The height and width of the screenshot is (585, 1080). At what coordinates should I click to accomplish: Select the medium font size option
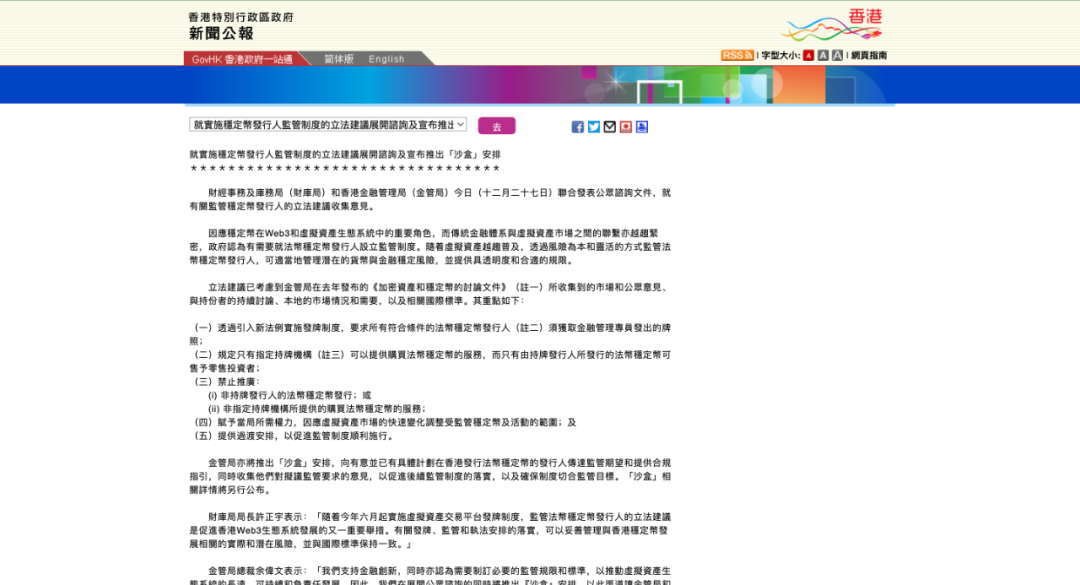[822, 54]
